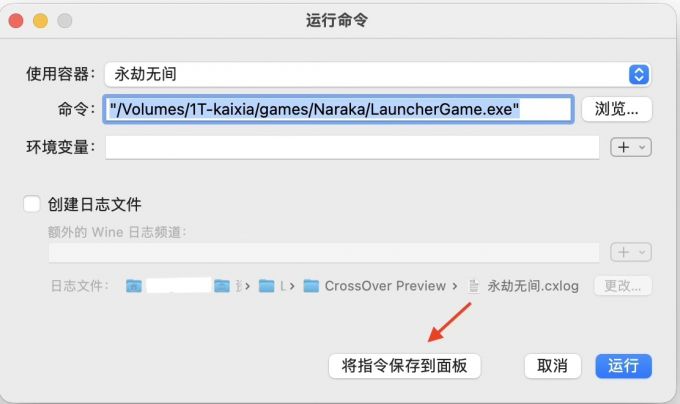Click the 环境变量 input field

pos(352,147)
